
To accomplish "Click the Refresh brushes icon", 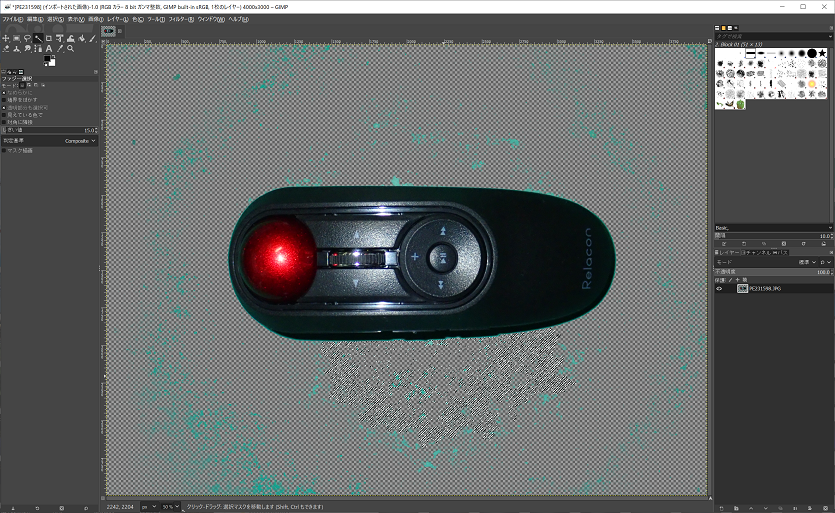I will [x=804, y=243].
